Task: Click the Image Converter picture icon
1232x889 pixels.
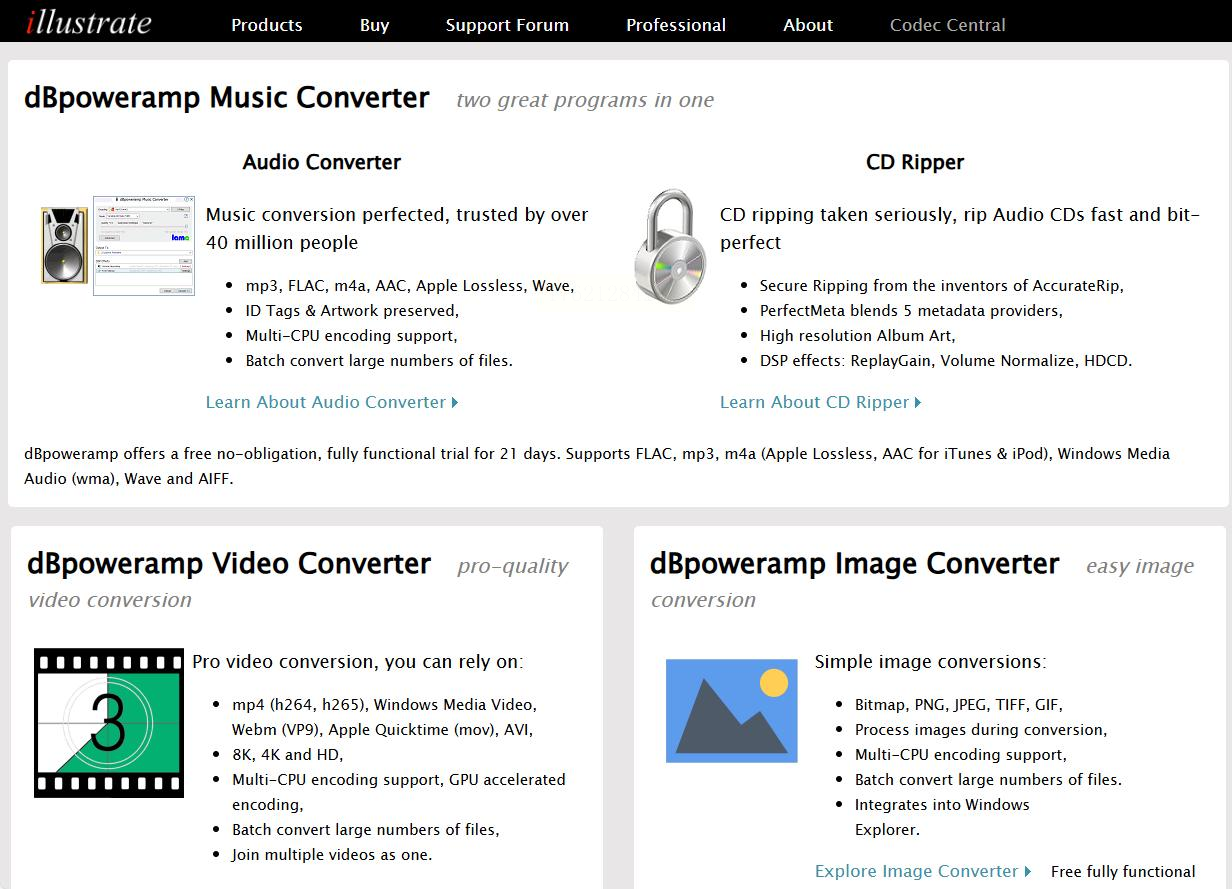Action: pos(732,710)
